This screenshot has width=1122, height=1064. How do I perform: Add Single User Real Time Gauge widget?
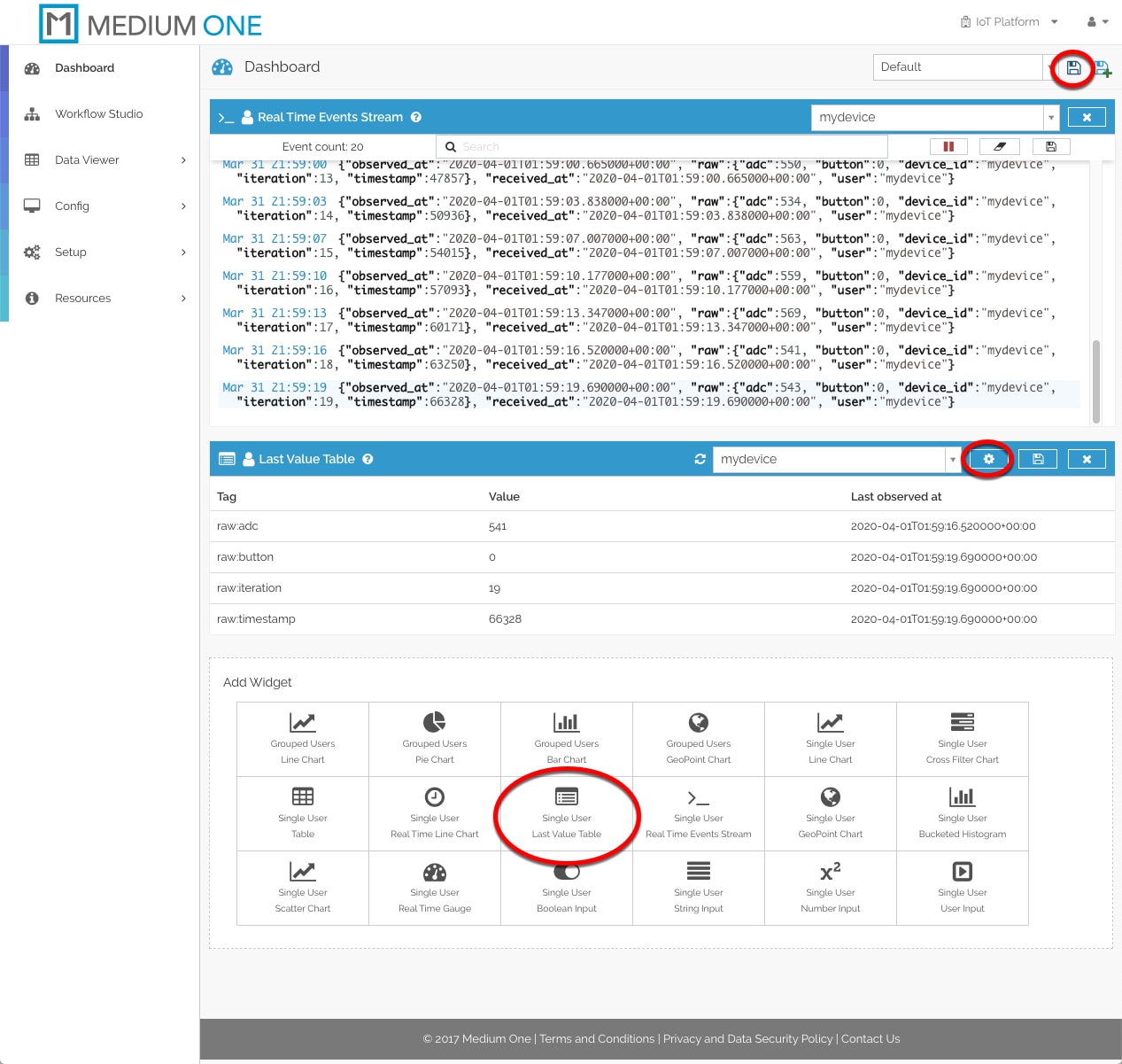click(435, 889)
